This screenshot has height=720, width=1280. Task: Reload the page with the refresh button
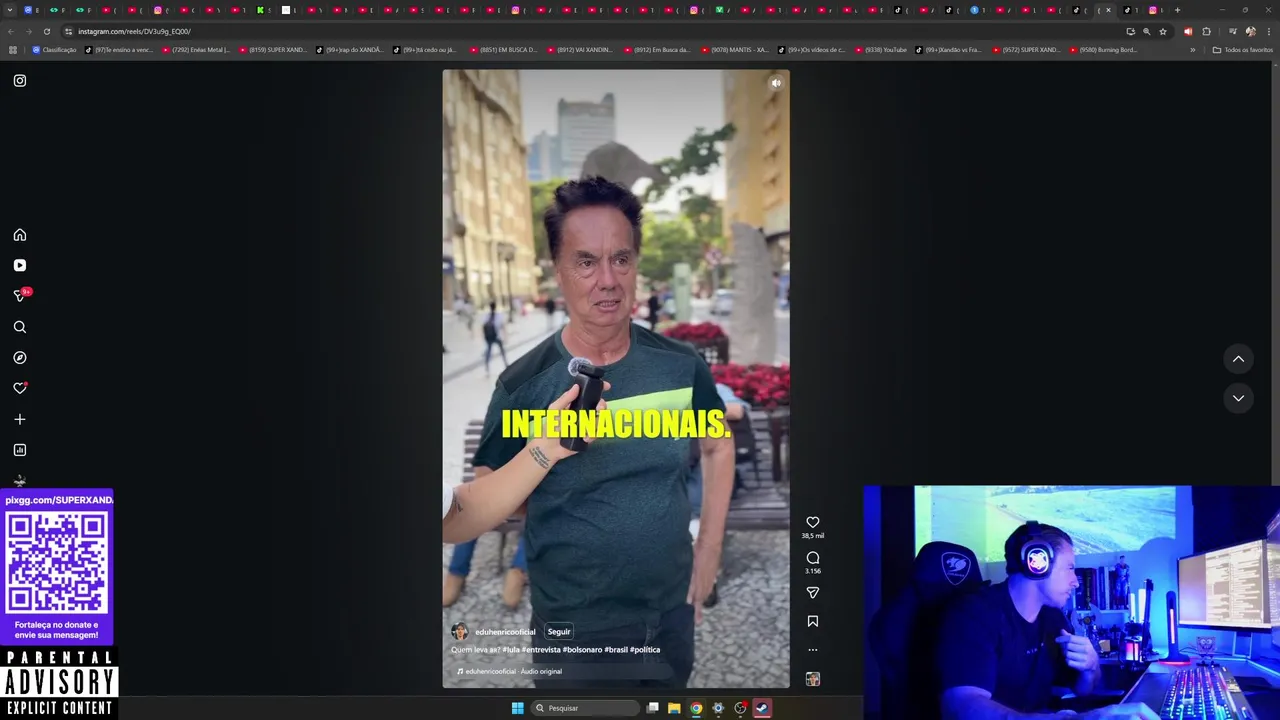point(46,31)
